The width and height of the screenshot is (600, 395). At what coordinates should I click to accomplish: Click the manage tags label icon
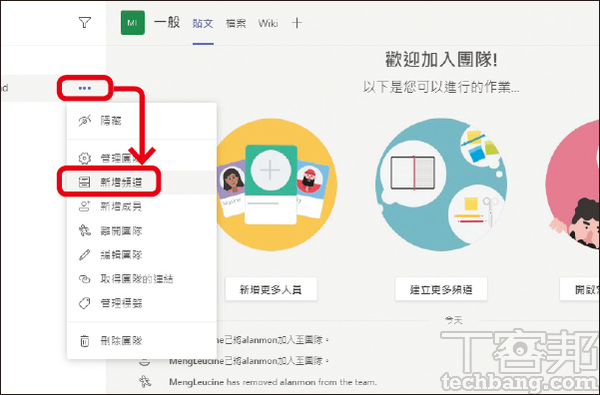(85, 303)
